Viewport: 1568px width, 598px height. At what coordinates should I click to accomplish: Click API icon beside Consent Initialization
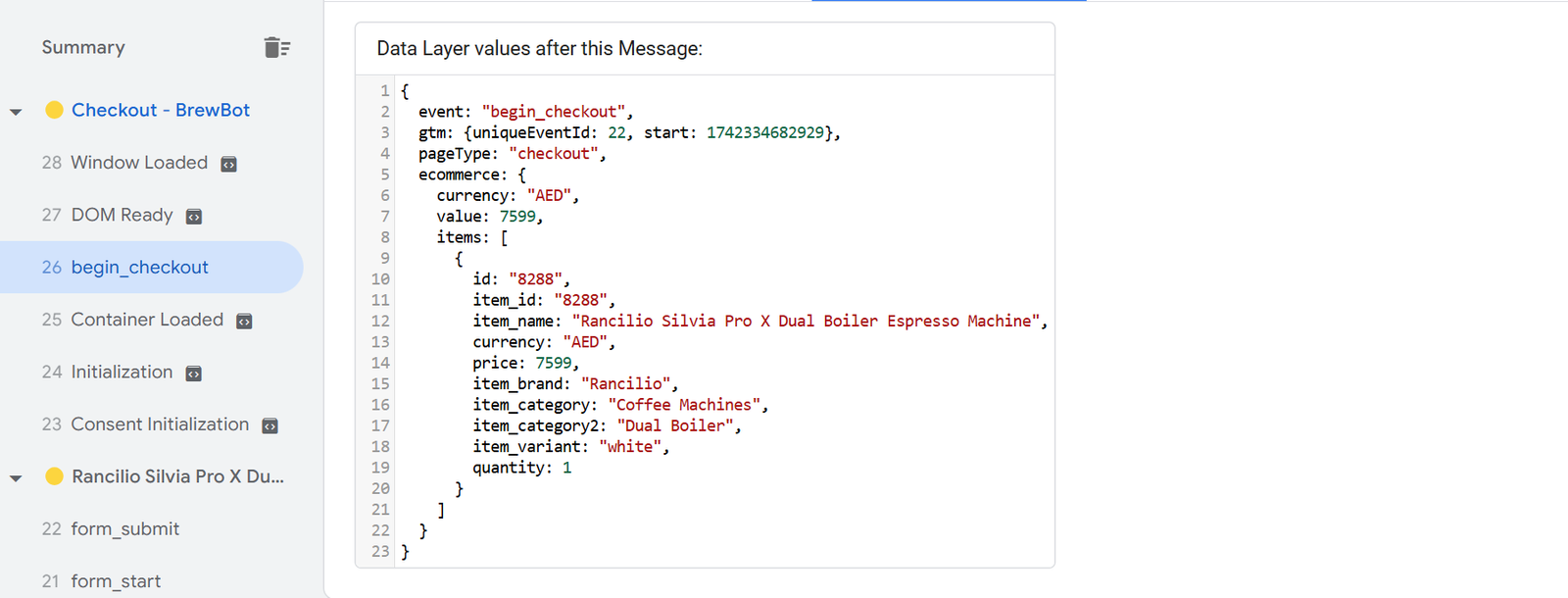(269, 425)
